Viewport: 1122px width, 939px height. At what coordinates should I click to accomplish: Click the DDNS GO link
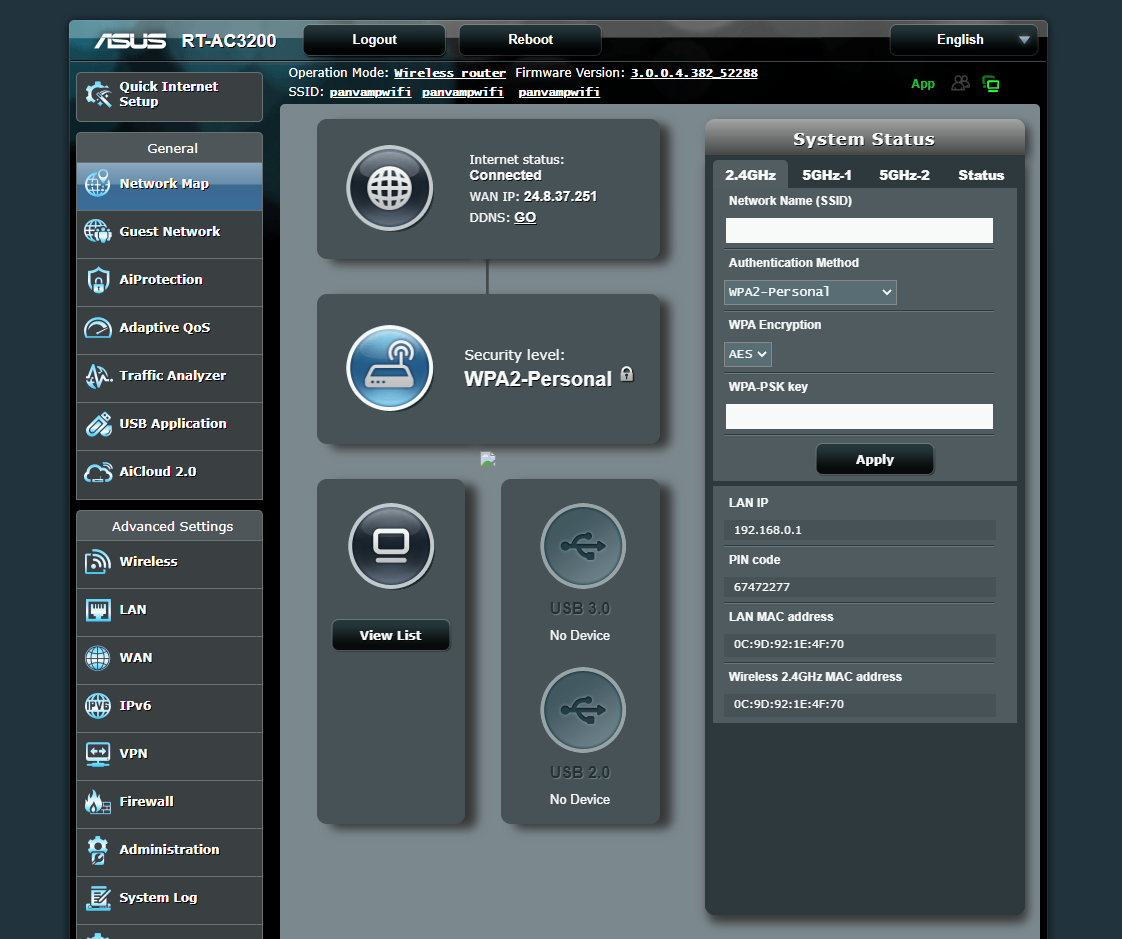(x=525, y=217)
